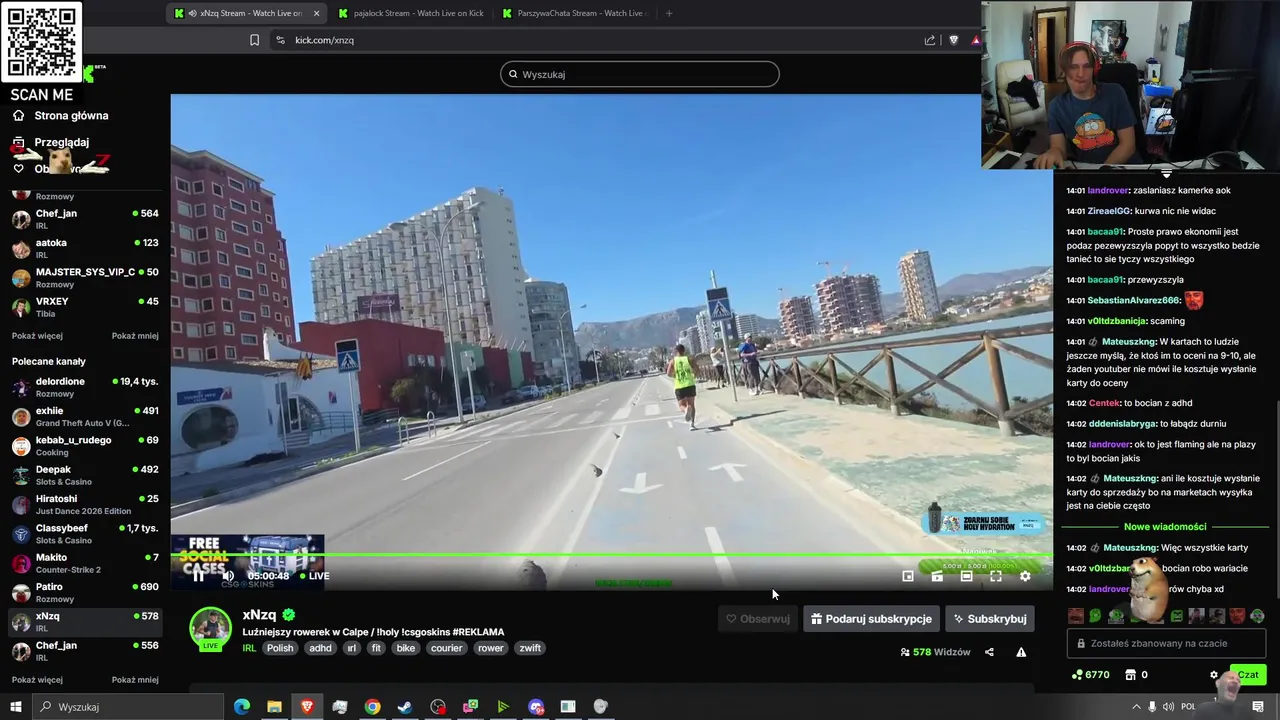Open the video player settings gear
Image resolution: width=1280 pixels, height=720 pixels.
pyautogui.click(x=1025, y=576)
